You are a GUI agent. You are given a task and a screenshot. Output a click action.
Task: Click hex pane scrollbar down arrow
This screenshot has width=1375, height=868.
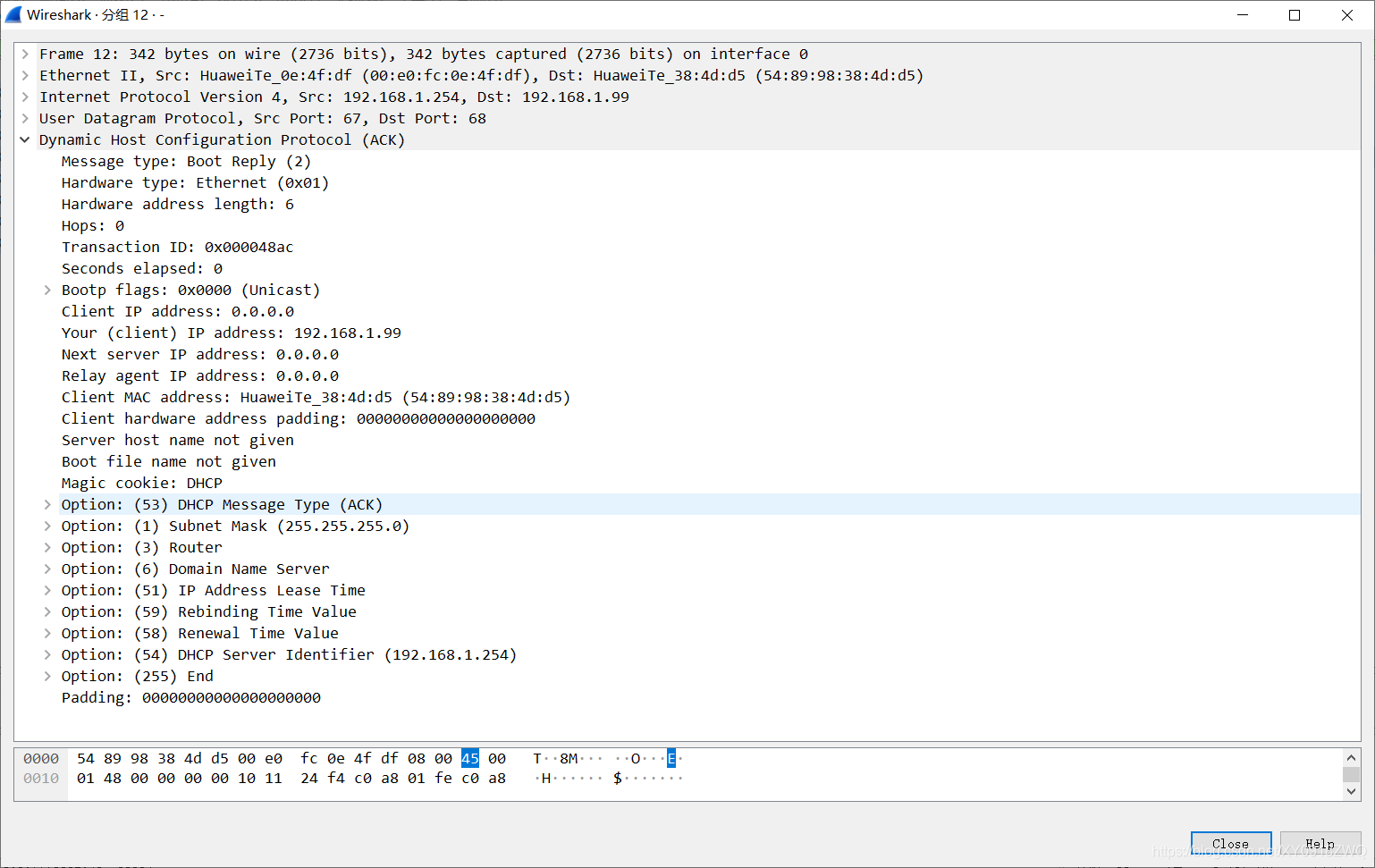click(x=1351, y=791)
